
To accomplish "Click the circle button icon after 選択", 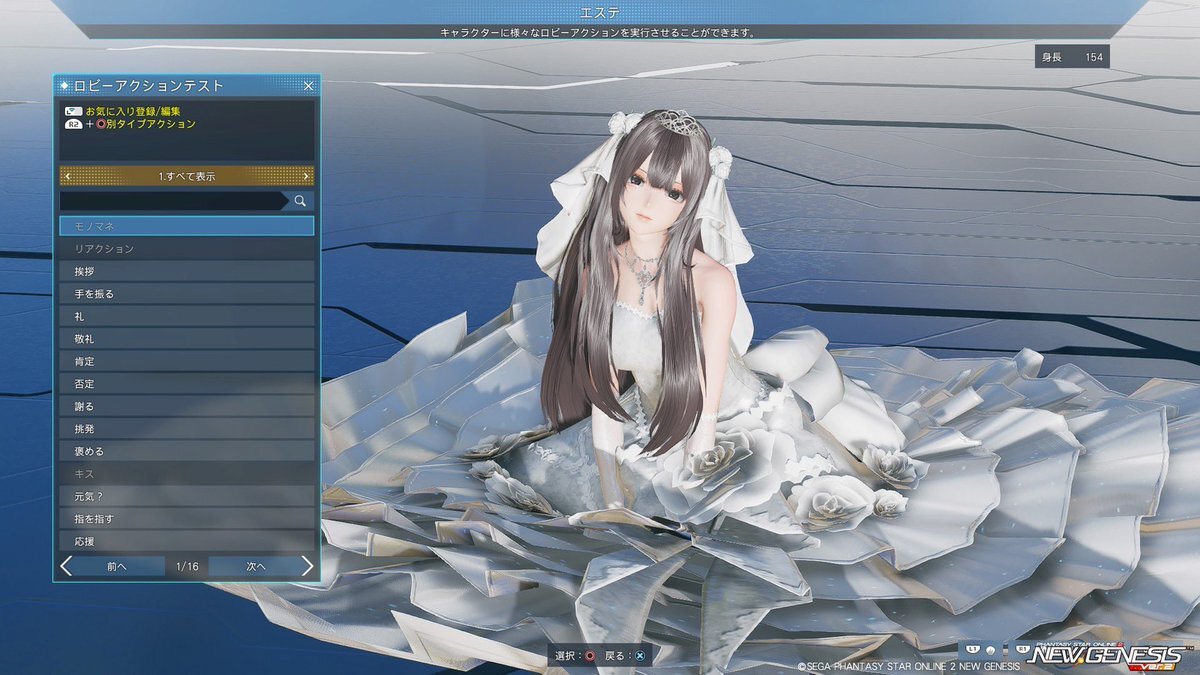I will [589, 656].
